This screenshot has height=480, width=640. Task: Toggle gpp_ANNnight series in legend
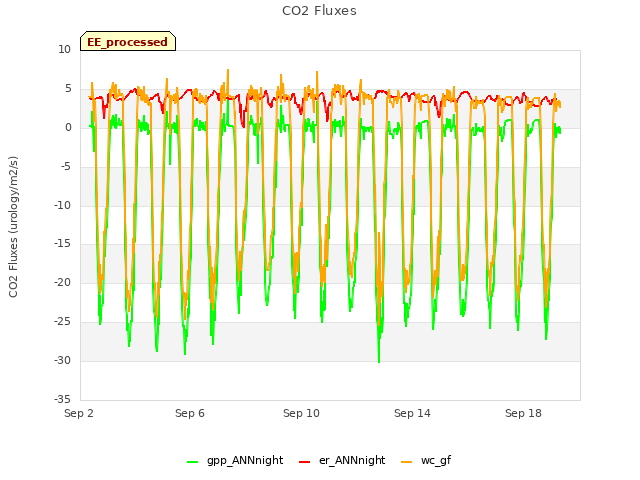point(235,461)
